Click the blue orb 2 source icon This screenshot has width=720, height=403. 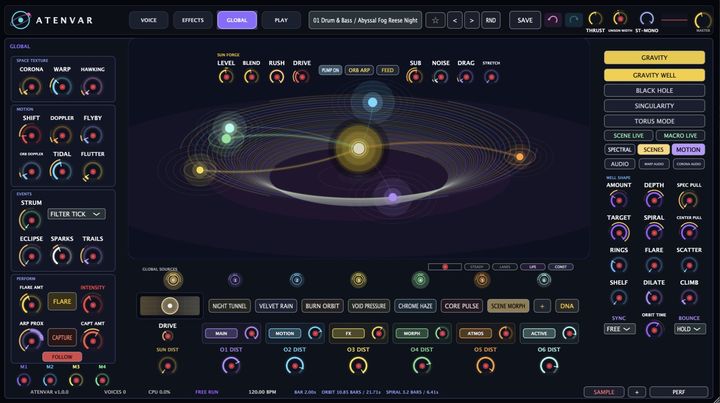[x=297, y=280]
